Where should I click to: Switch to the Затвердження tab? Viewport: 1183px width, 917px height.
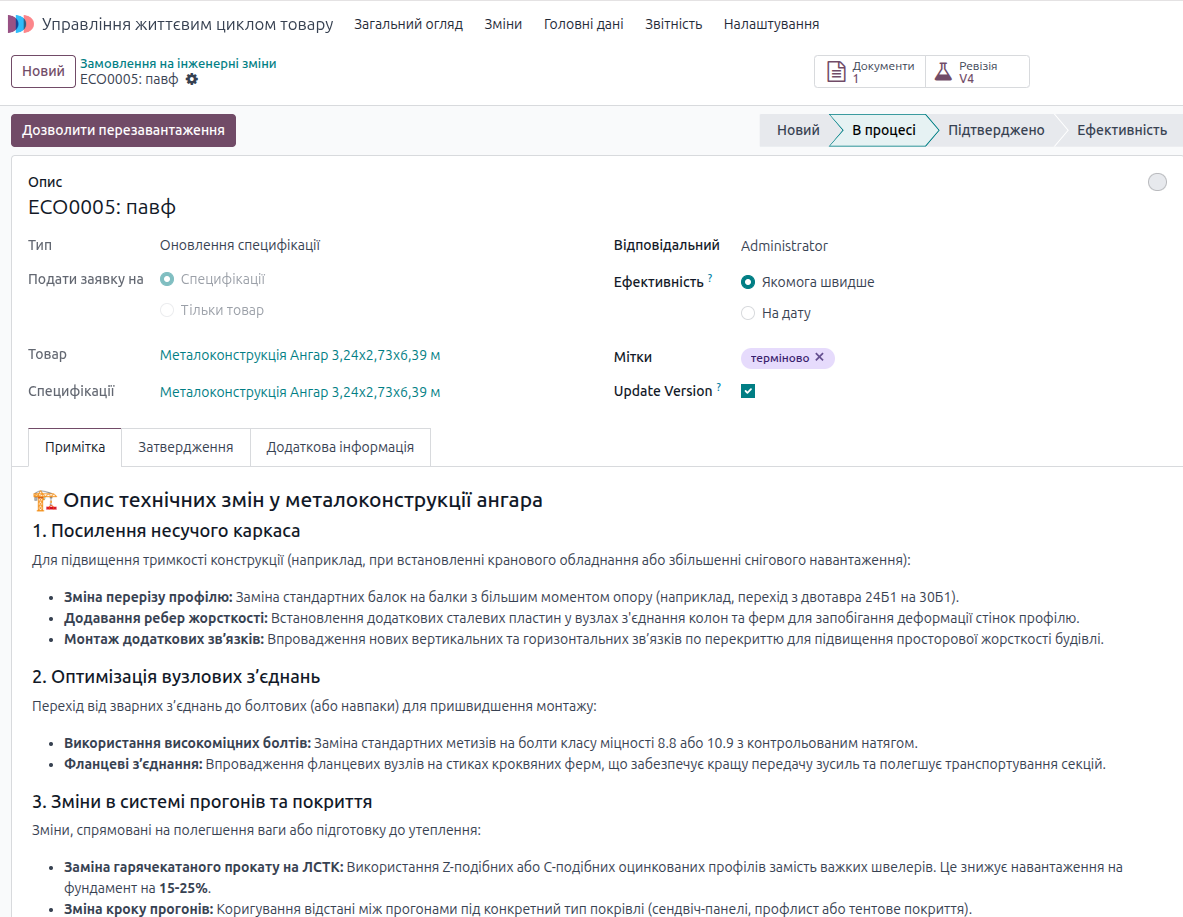[x=186, y=447]
